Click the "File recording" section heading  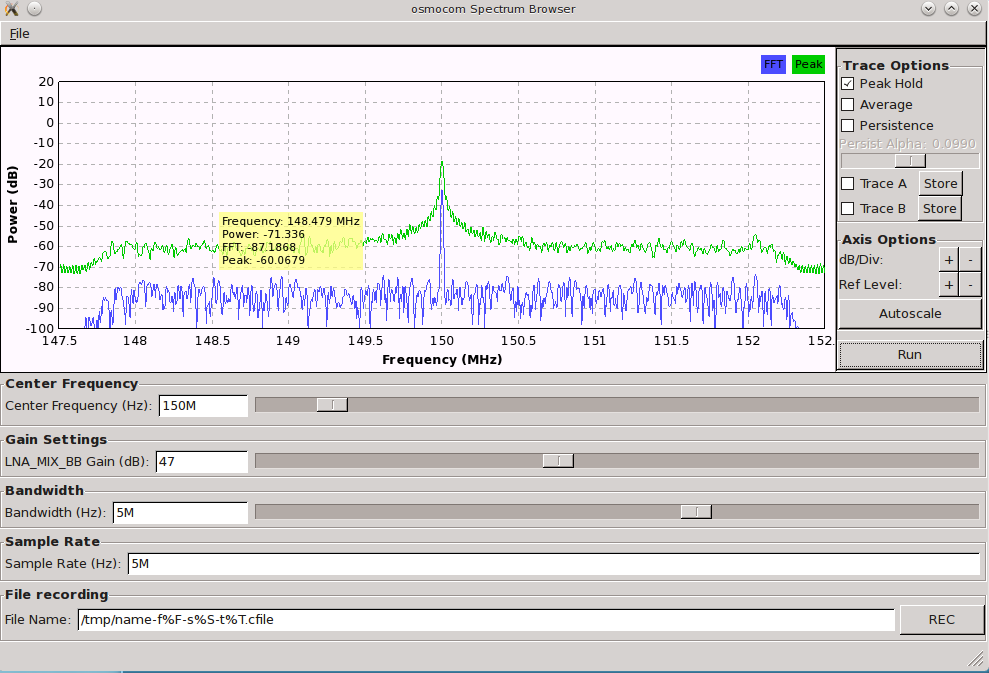[57, 595]
